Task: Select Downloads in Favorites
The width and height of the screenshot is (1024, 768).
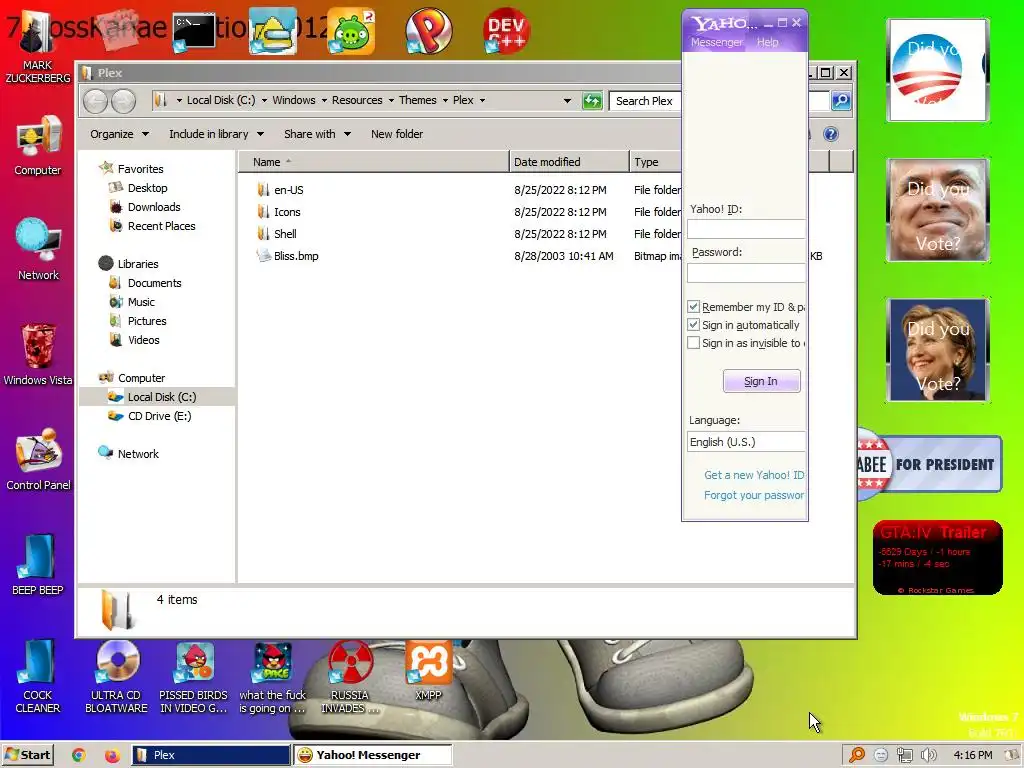Action: tap(153, 207)
